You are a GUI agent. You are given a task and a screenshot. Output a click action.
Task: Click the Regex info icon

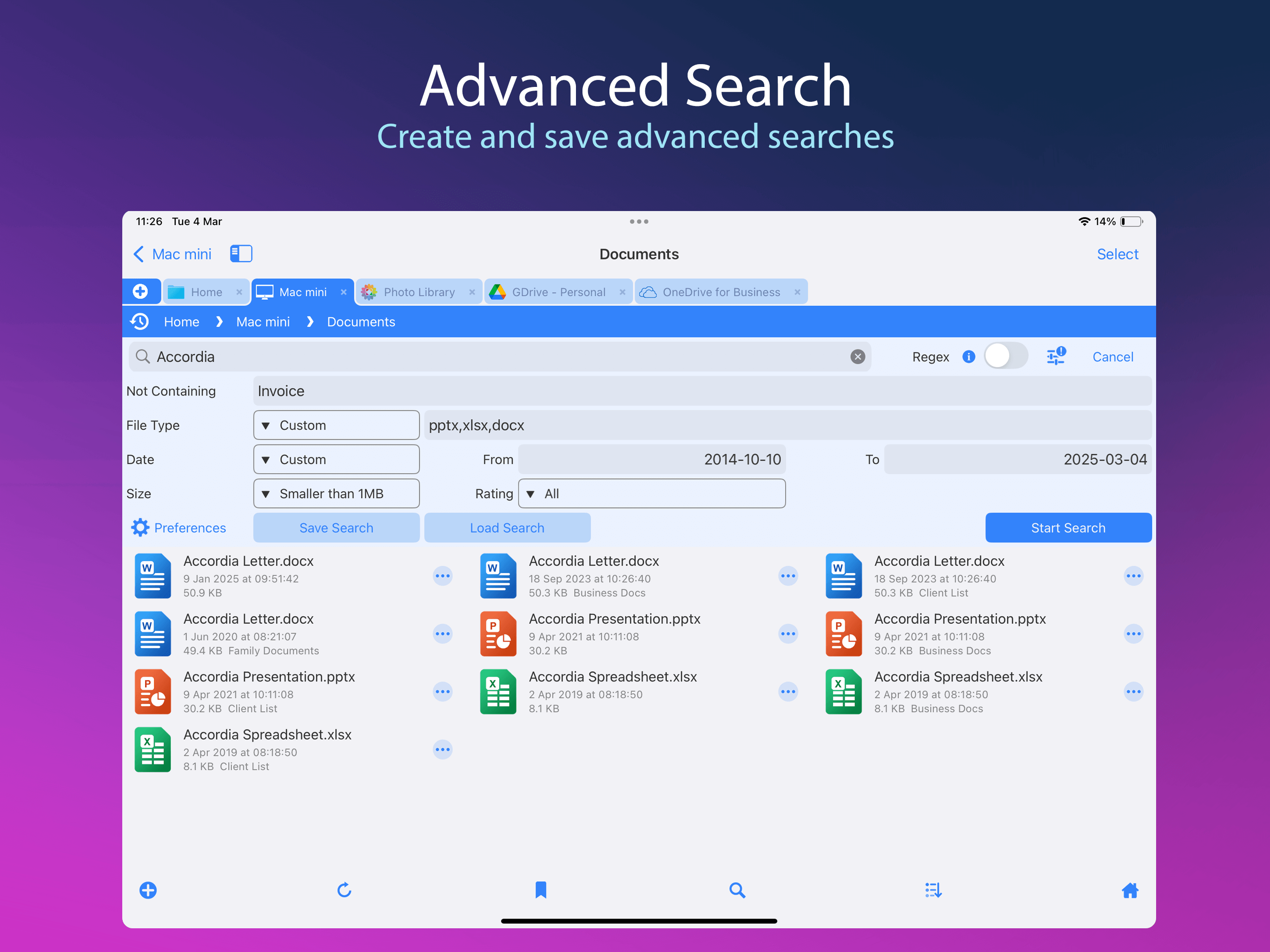969,357
